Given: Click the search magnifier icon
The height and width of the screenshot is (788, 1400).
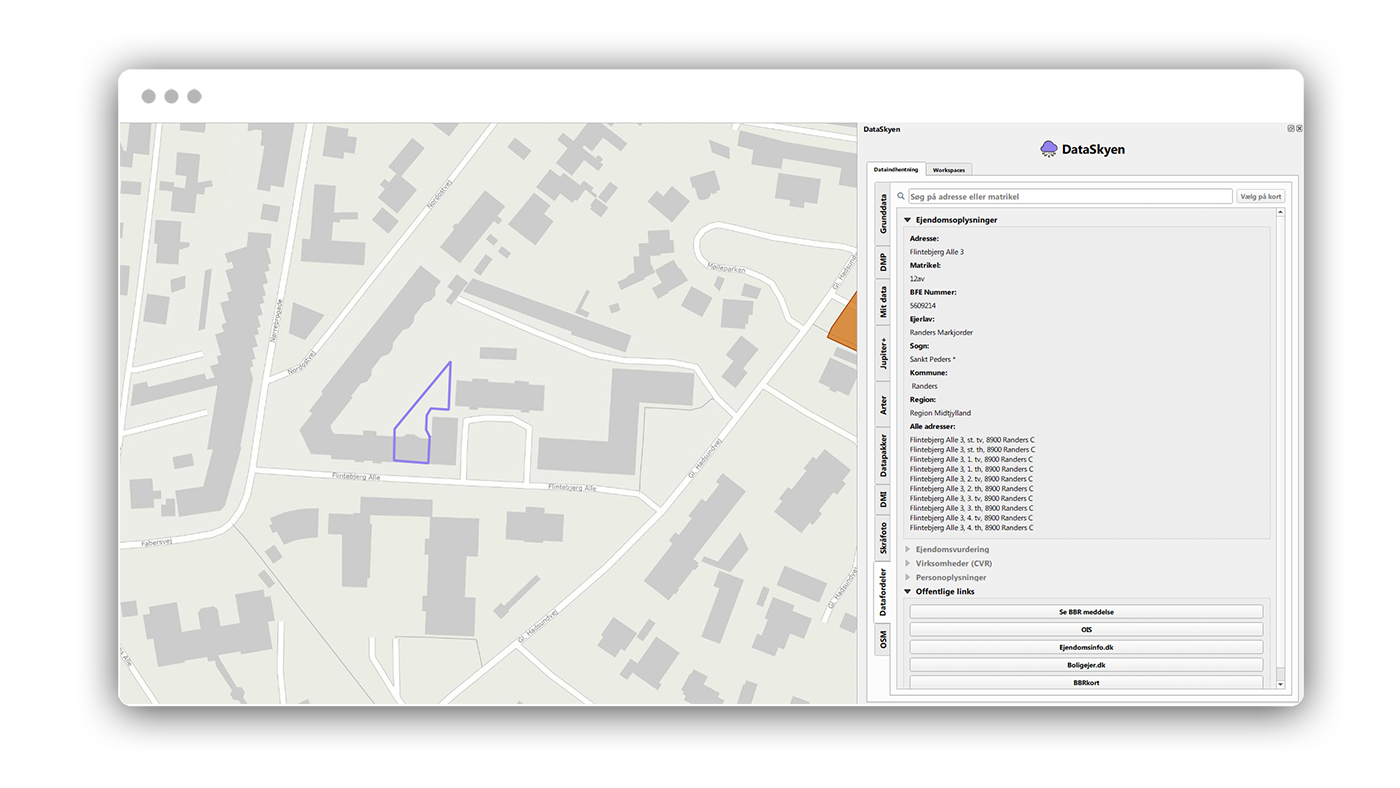Looking at the screenshot, I should tap(901, 197).
